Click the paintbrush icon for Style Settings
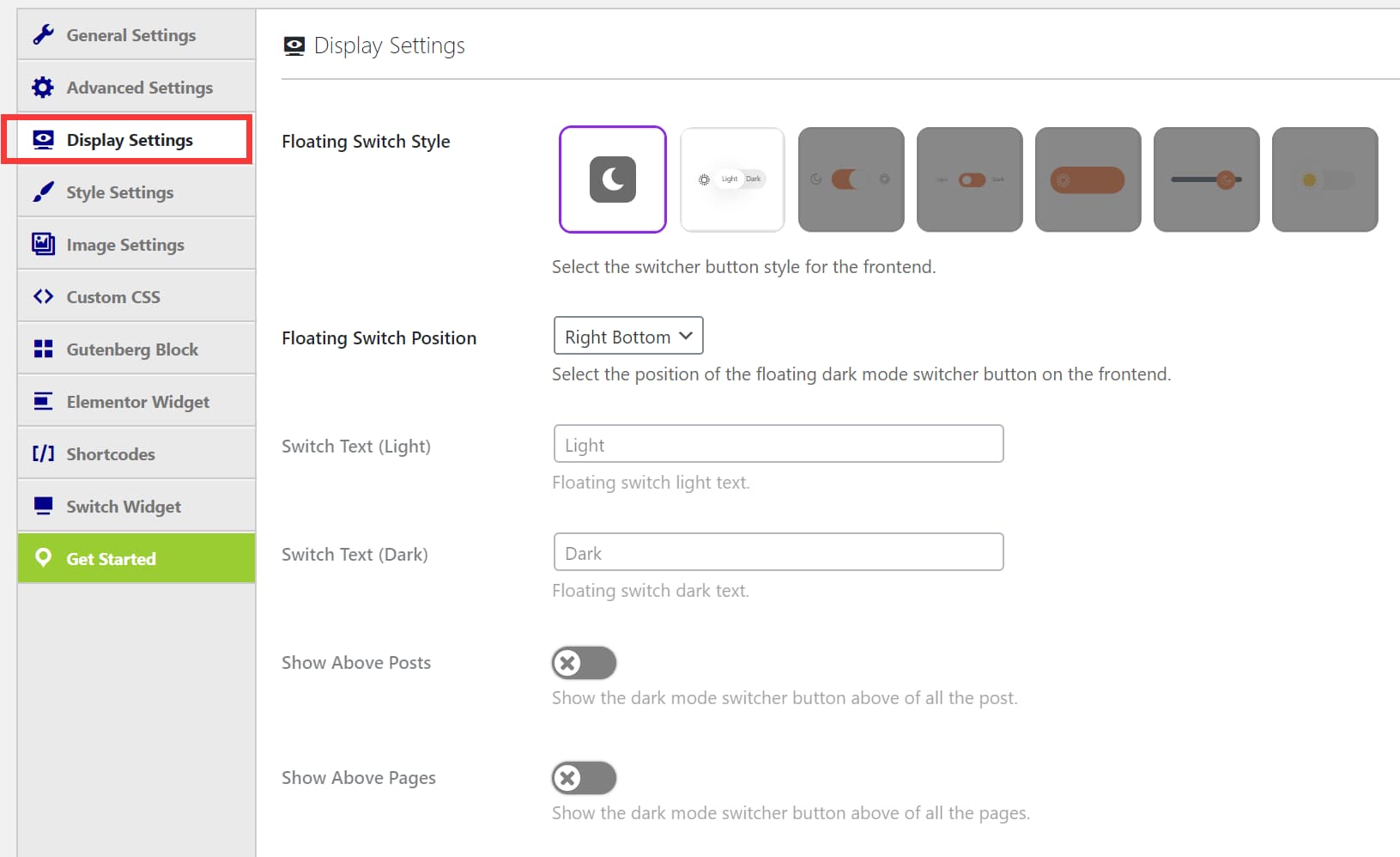 tap(43, 192)
